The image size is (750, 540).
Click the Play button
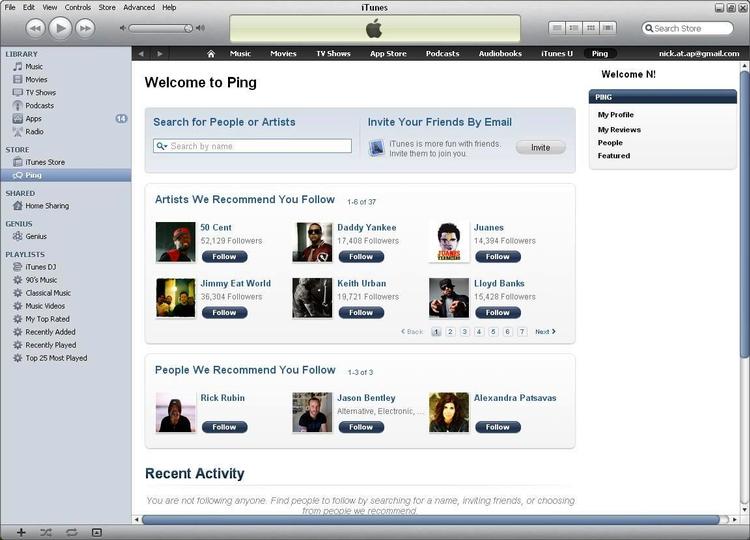point(60,28)
